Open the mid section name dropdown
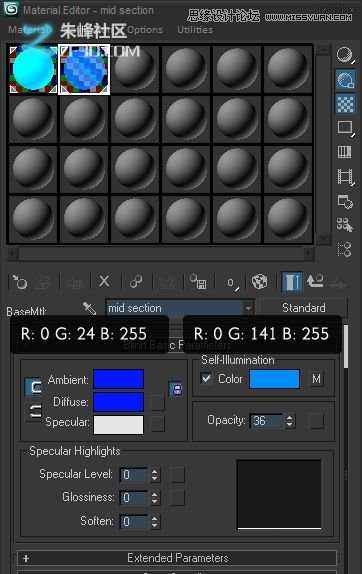This screenshot has height=574, width=362. 249,308
